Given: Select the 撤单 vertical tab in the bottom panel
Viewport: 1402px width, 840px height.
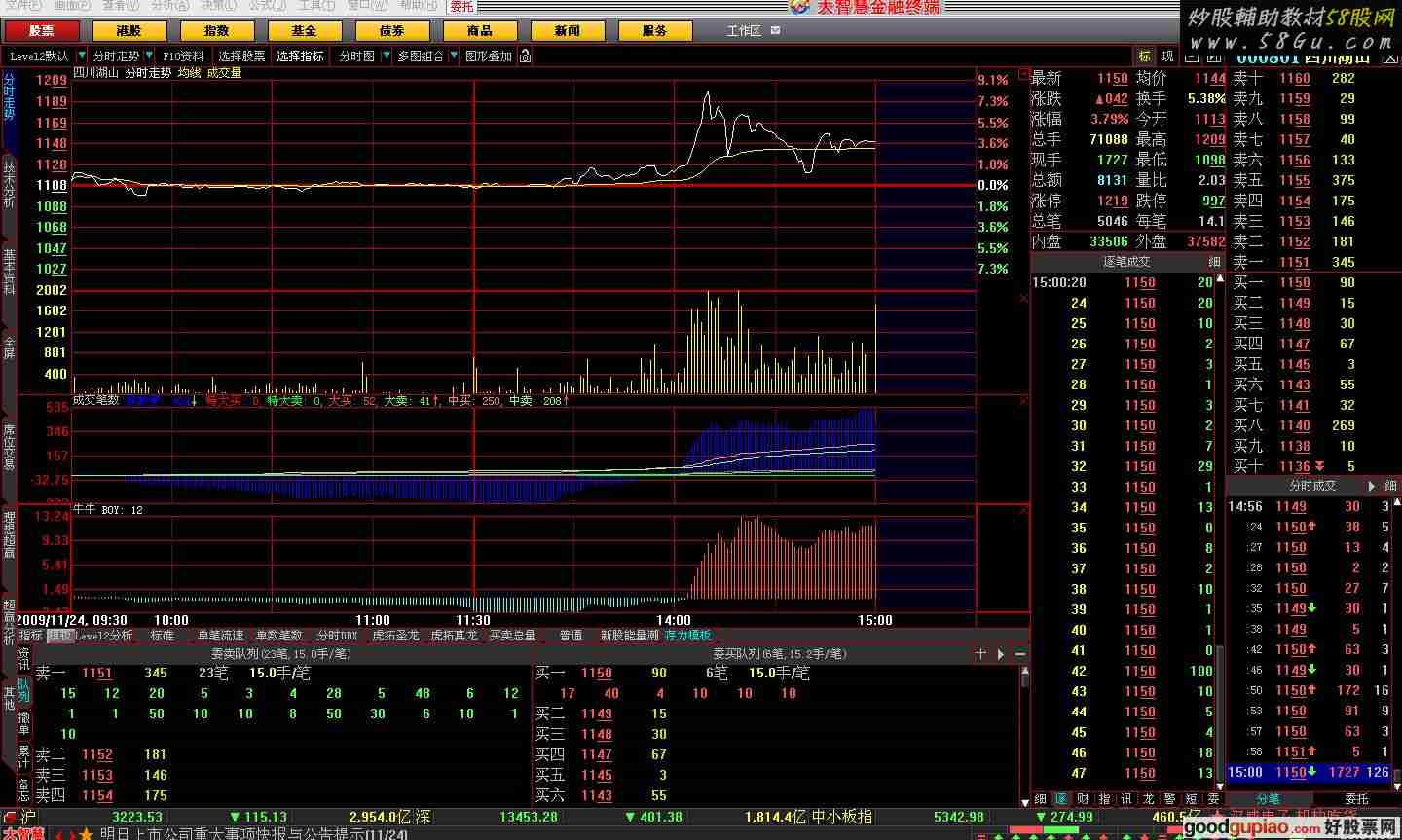Looking at the screenshot, I should [x=24, y=723].
